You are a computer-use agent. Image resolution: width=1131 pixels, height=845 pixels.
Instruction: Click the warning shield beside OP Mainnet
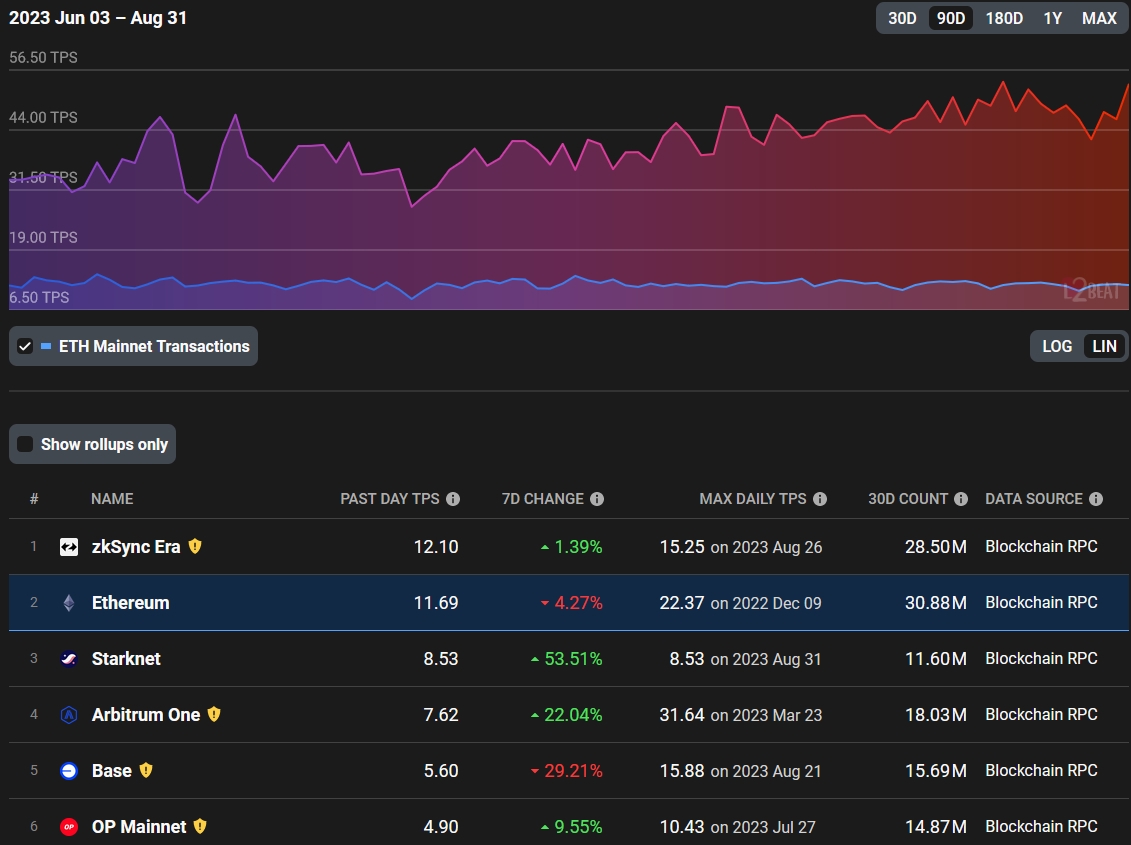(200, 826)
